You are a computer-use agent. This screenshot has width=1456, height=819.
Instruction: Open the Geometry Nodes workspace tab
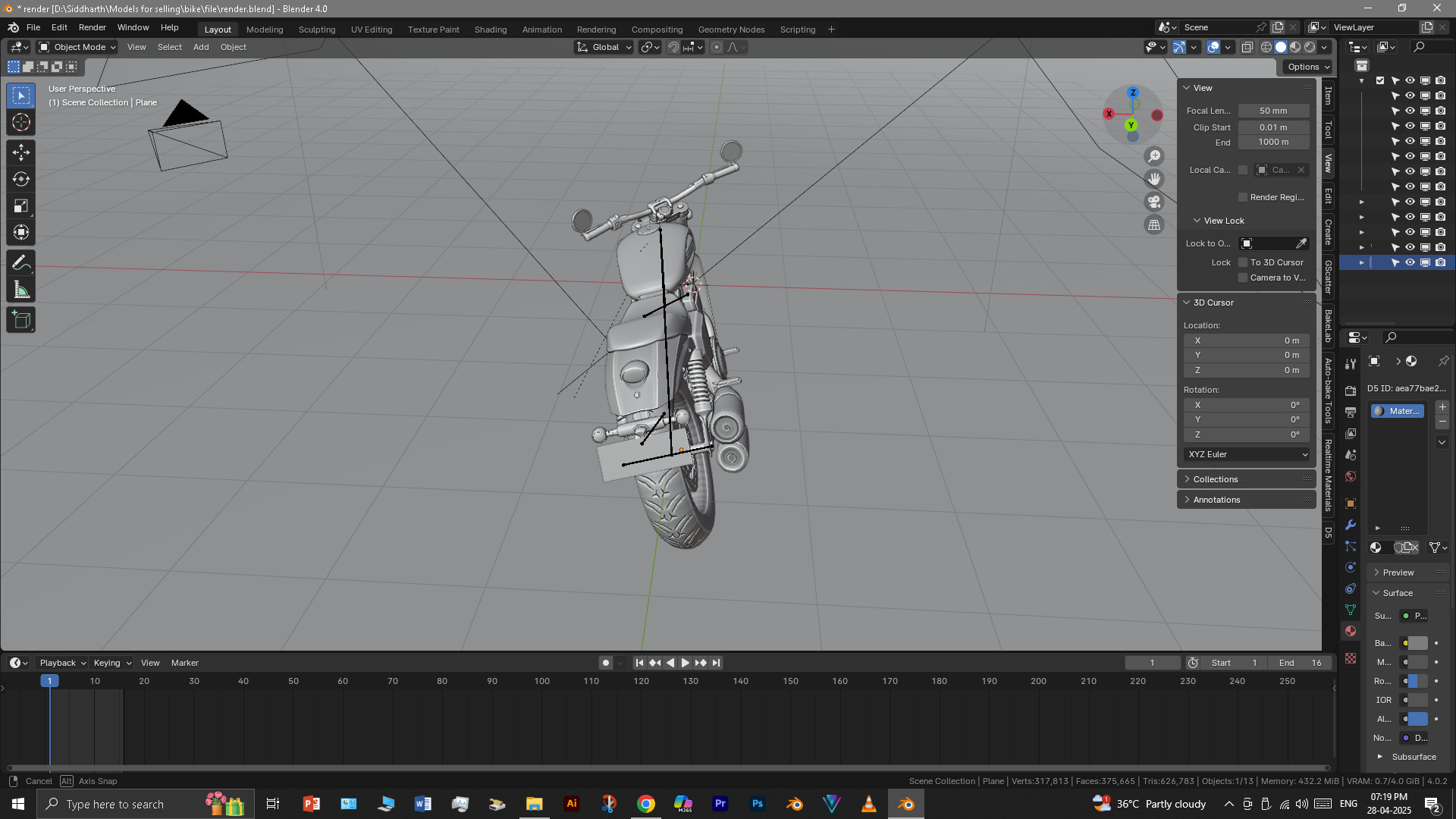tap(731, 30)
